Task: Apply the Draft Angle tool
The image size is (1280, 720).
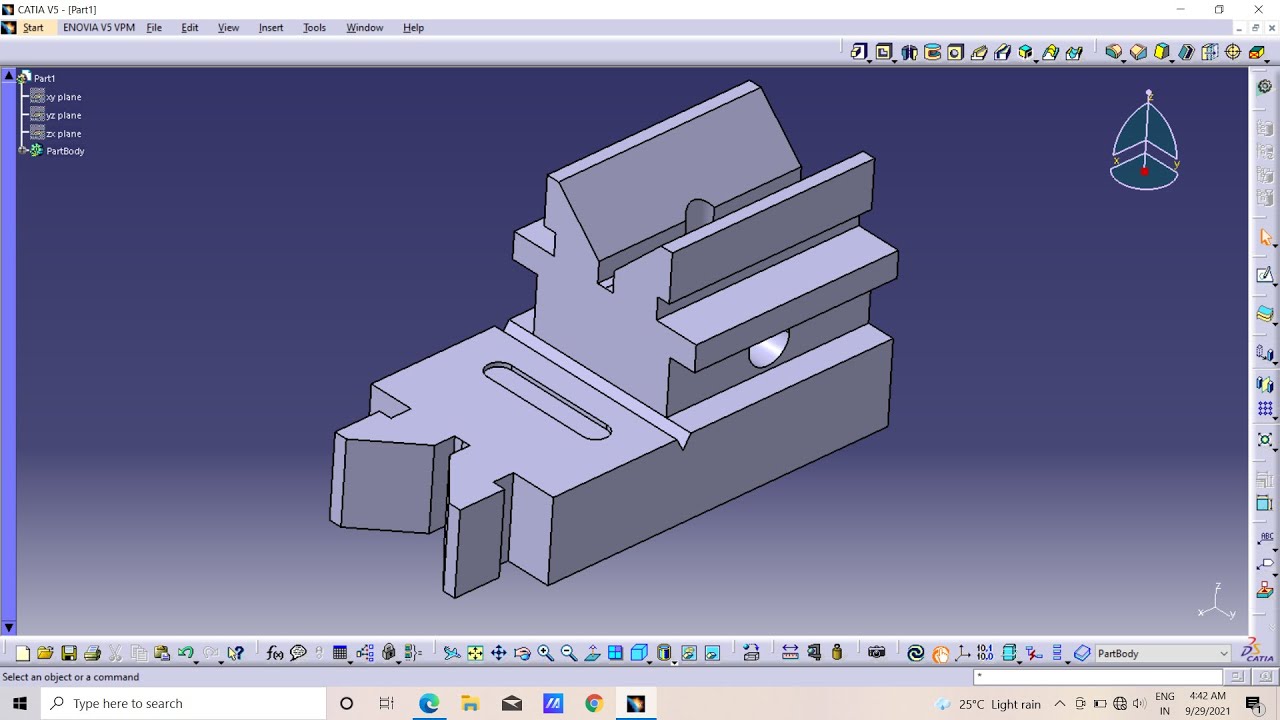Action: tap(1162, 52)
